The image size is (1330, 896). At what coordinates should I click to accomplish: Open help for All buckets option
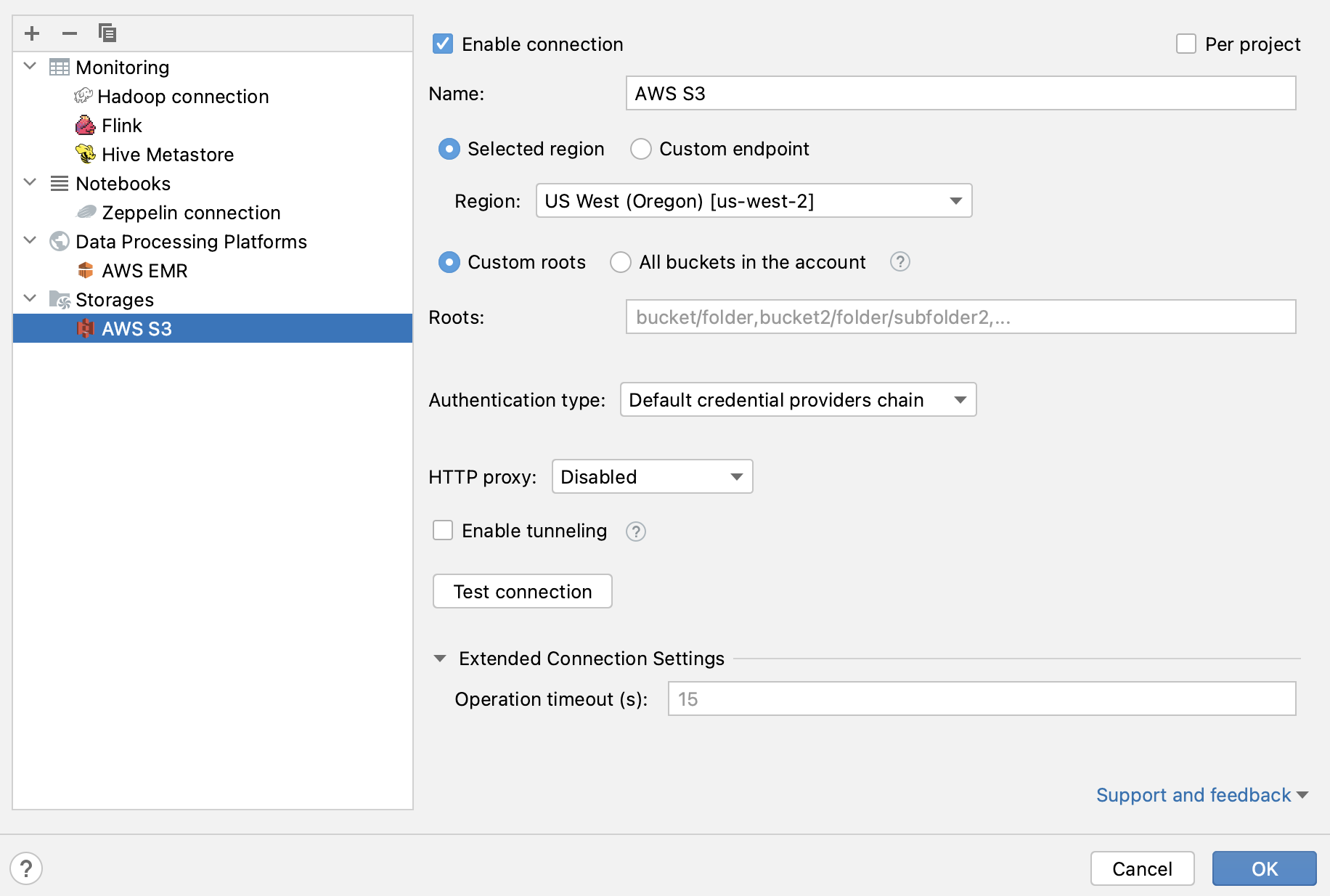coord(900,261)
